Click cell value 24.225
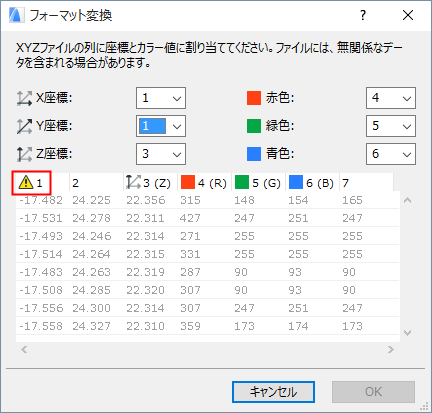 click(91, 200)
